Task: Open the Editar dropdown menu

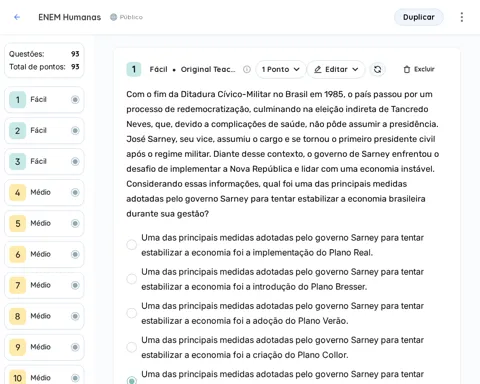Action: (x=336, y=69)
